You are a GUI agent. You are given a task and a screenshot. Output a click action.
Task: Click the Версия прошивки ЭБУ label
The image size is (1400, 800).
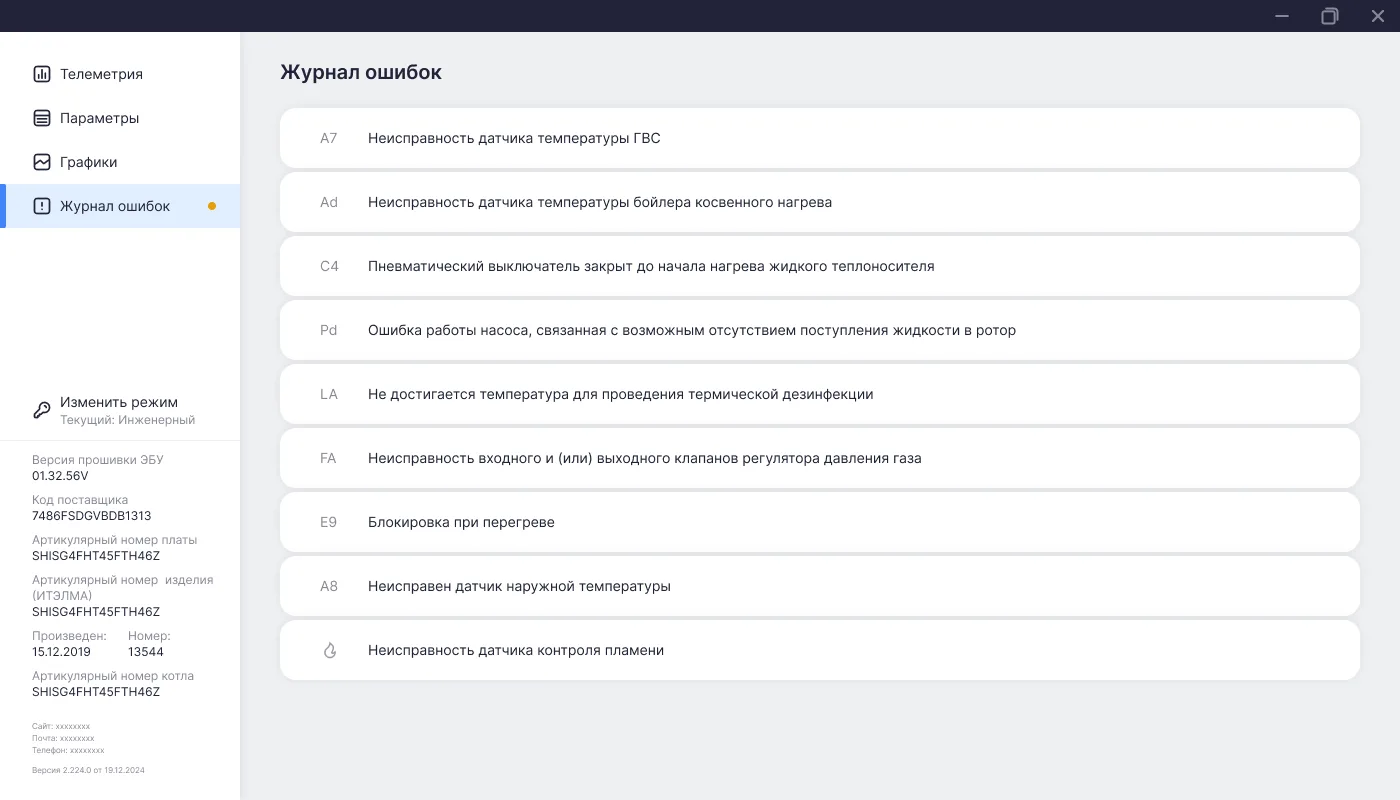pyautogui.click(x=97, y=460)
